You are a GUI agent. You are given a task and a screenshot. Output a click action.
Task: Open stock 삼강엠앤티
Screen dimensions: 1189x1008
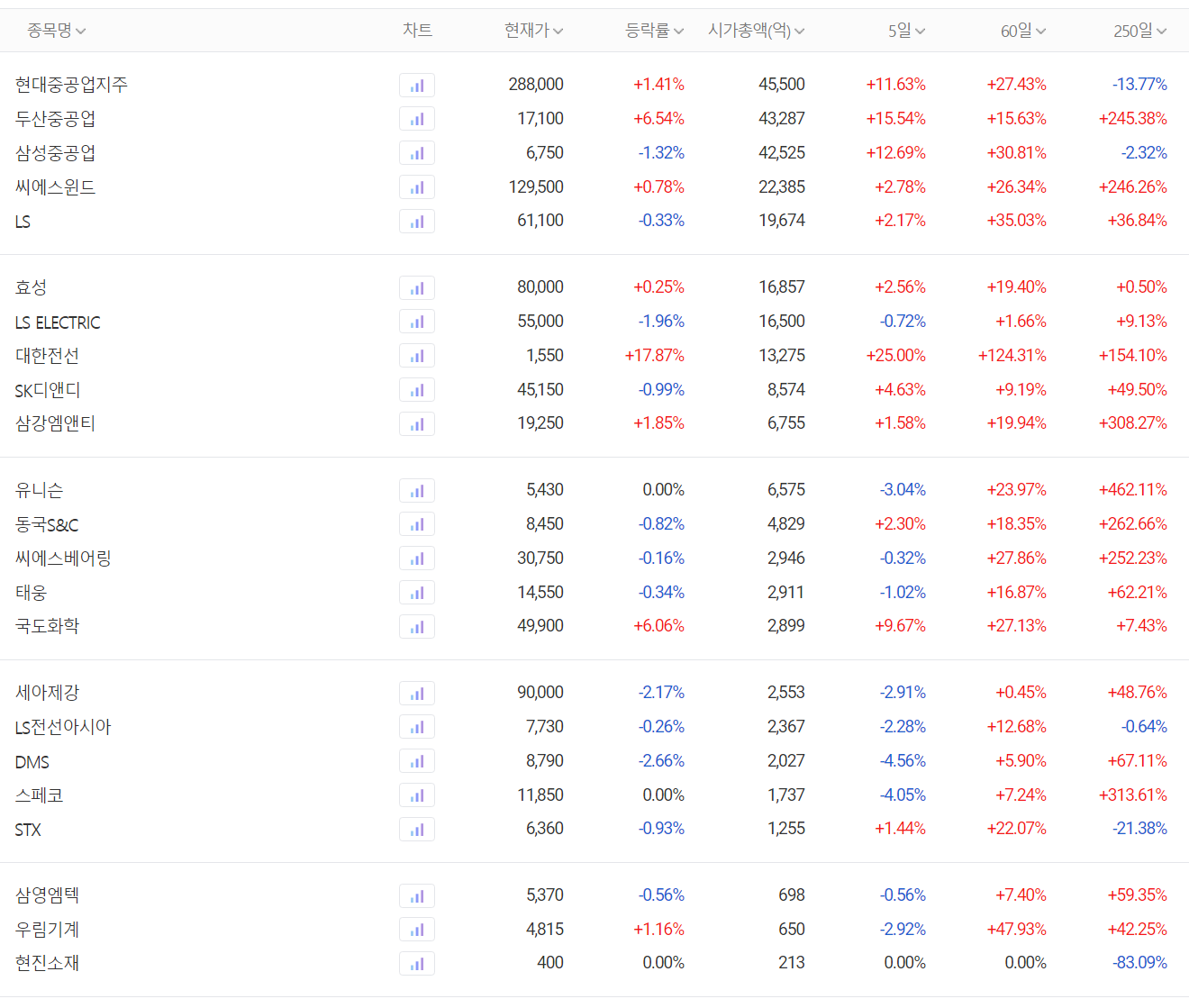click(x=55, y=423)
